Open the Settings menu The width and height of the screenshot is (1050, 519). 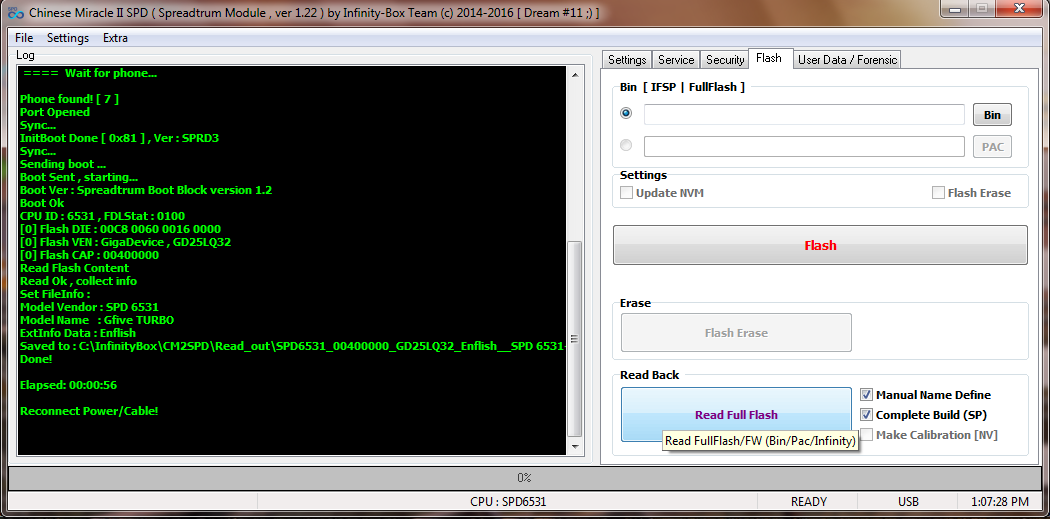coord(68,38)
